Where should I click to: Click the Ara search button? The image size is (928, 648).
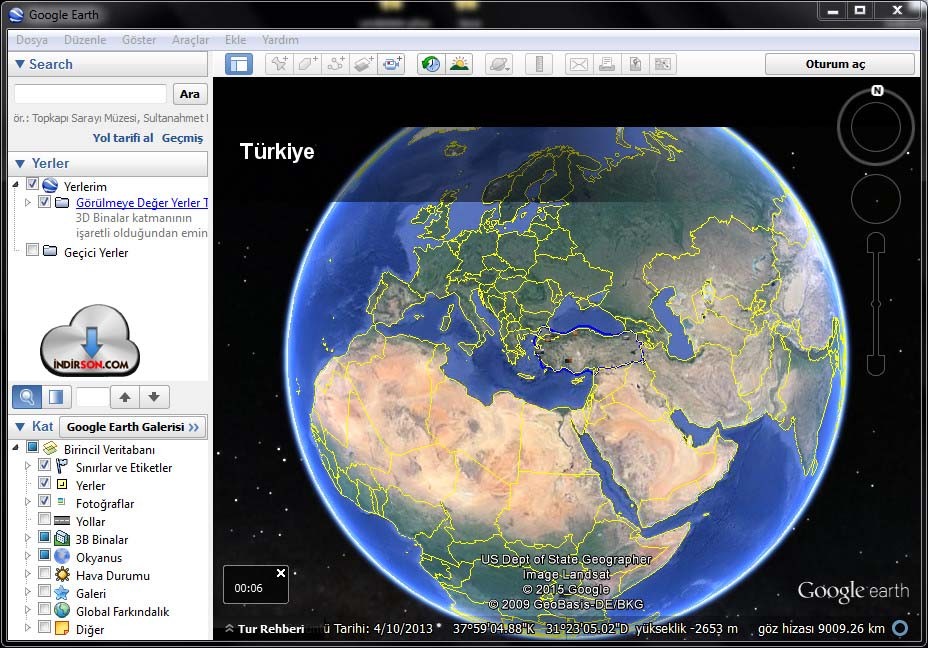190,94
